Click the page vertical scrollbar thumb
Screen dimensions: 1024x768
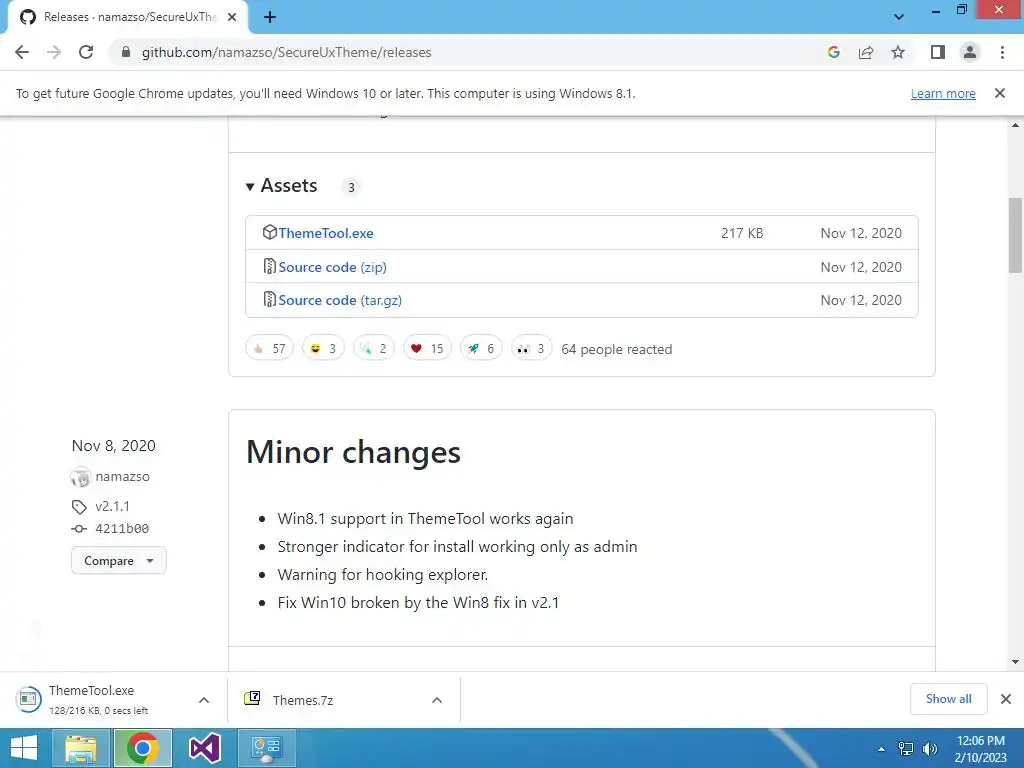coord(1015,235)
